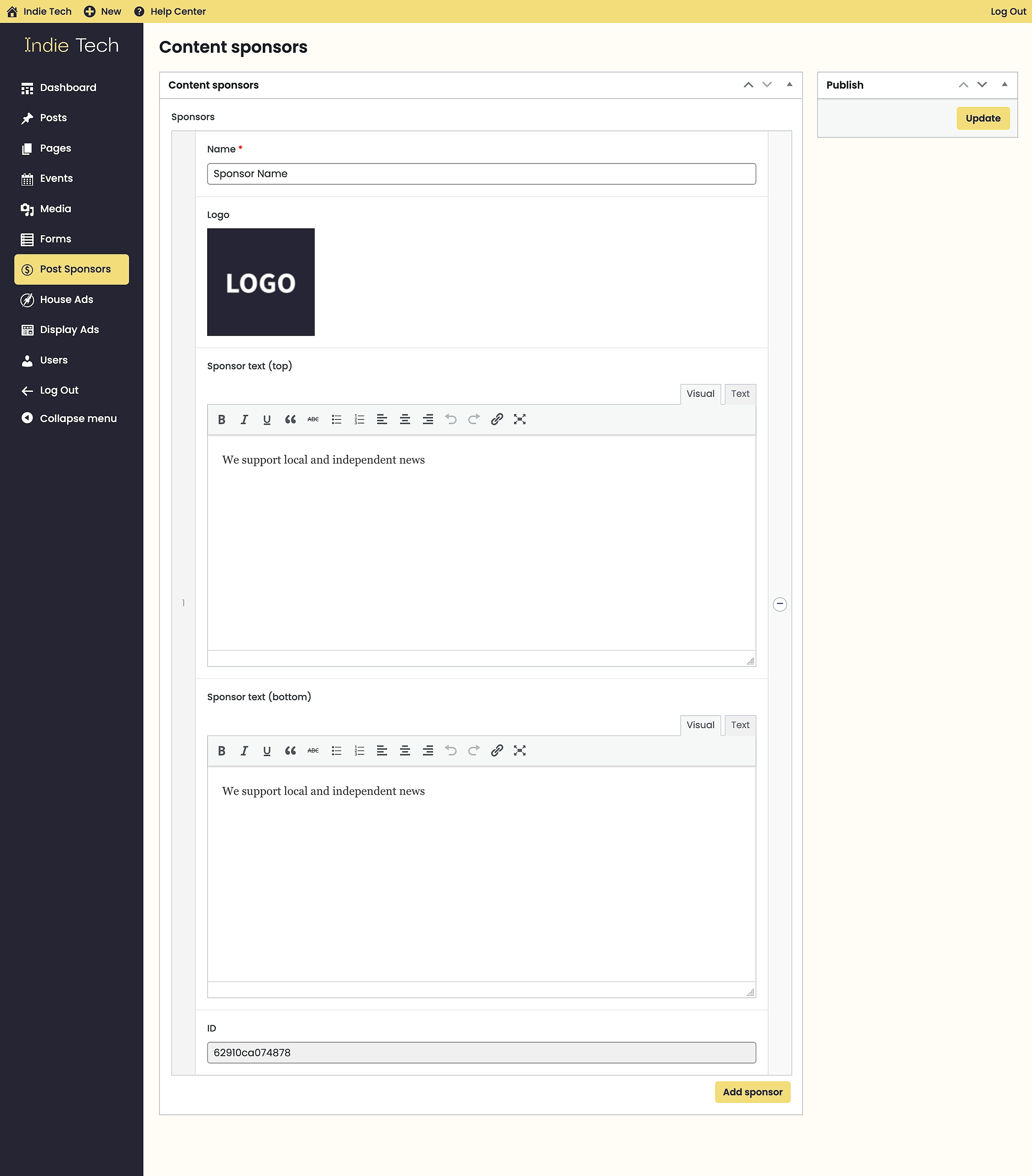
Task: Toggle bold in top sponsor text editor
Action: coord(221,419)
